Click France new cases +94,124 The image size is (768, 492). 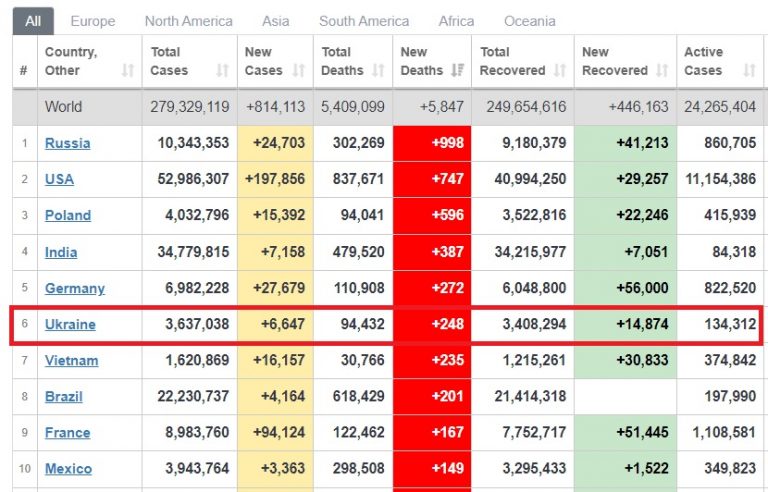pyautogui.click(x=279, y=433)
